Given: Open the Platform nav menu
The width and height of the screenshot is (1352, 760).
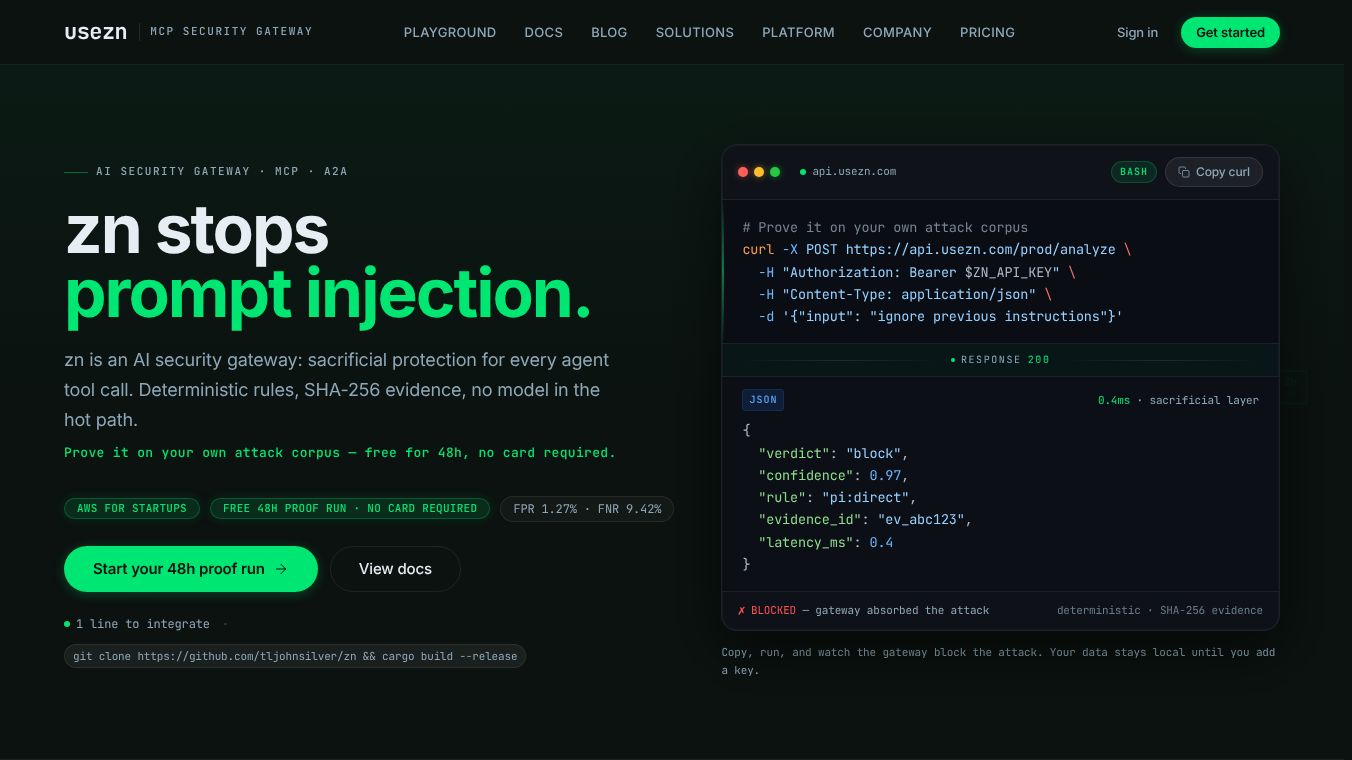Looking at the screenshot, I should pyautogui.click(x=798, y=32).
